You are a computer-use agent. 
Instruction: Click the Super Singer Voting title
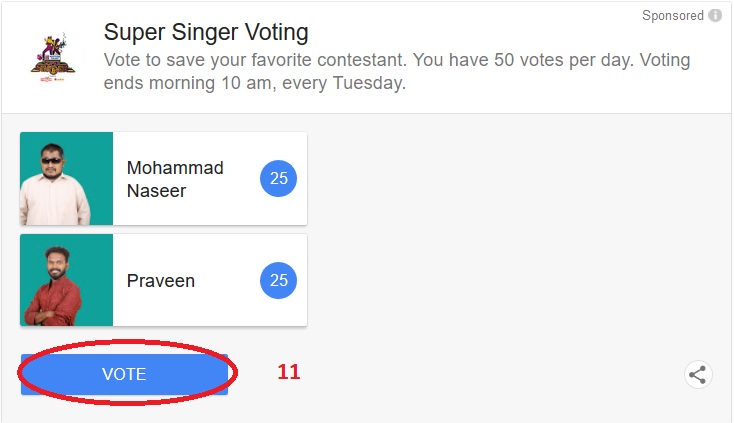(206, 32)
